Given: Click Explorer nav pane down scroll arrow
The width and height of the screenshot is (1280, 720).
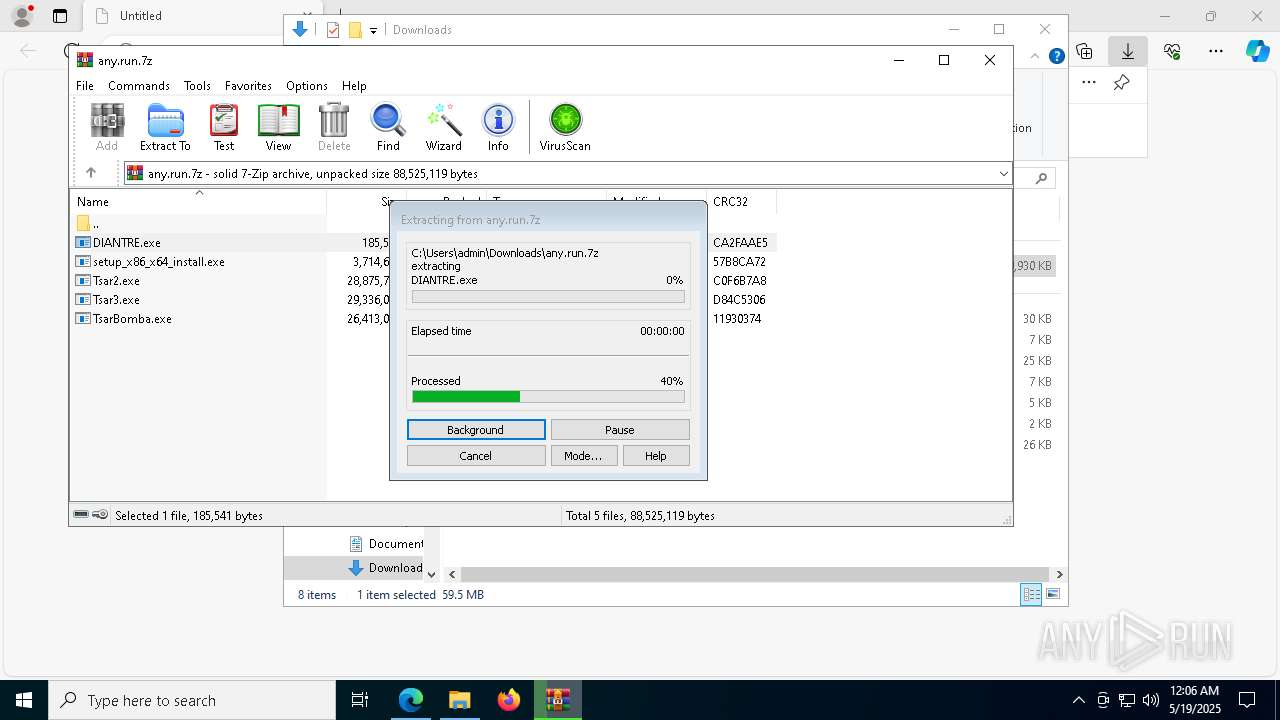Looking at the screenshot, I should 431,574.
